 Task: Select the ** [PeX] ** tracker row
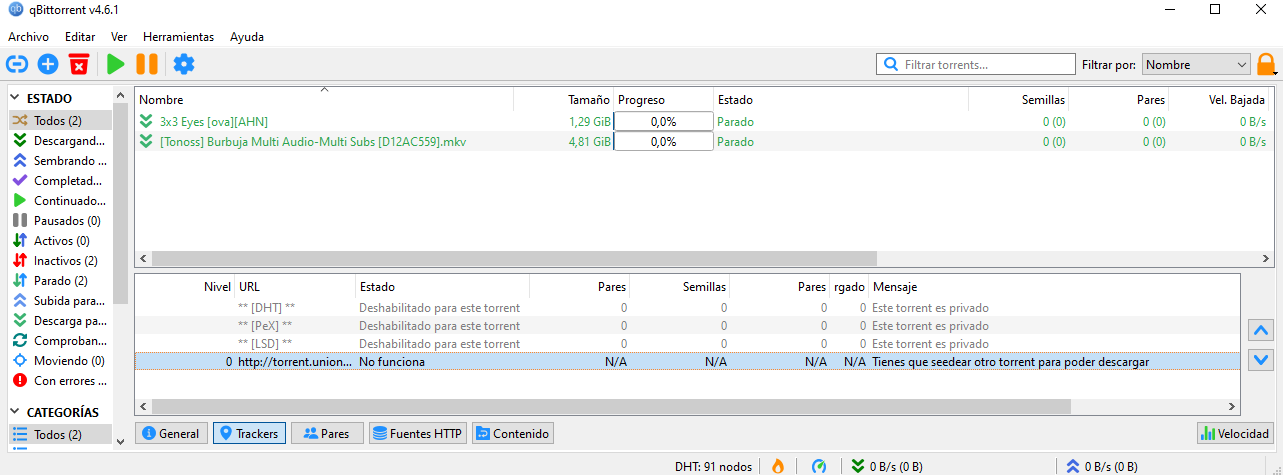pyautogui.click(x=687, y=326)
